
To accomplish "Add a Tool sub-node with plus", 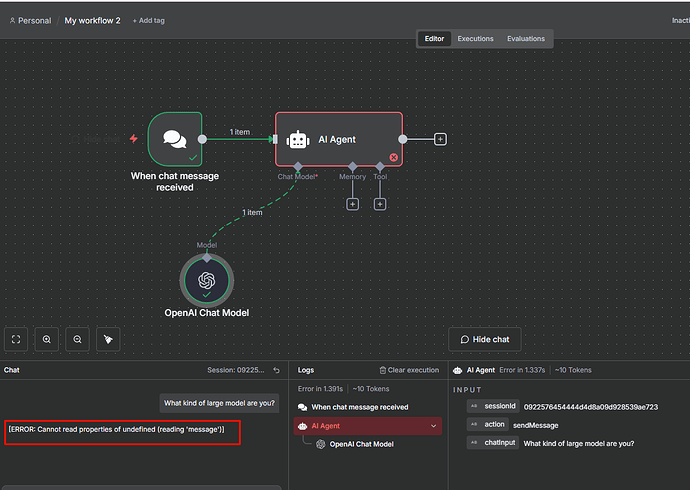I will pyautogui.click(x=380, y=204).
